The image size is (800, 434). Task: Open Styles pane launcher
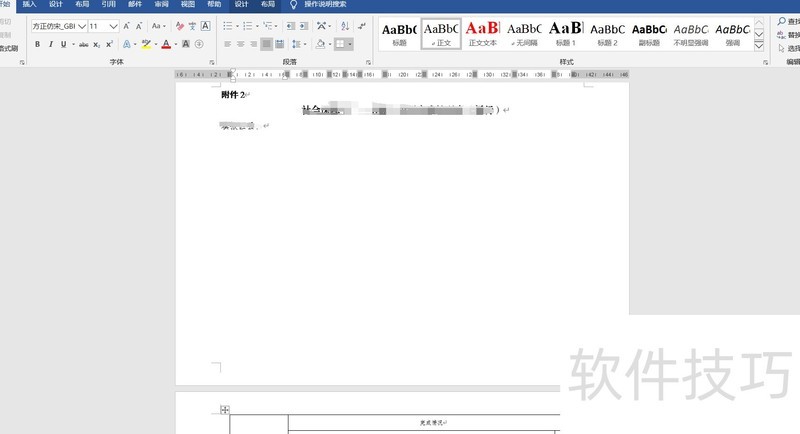[x=765, y=62]
